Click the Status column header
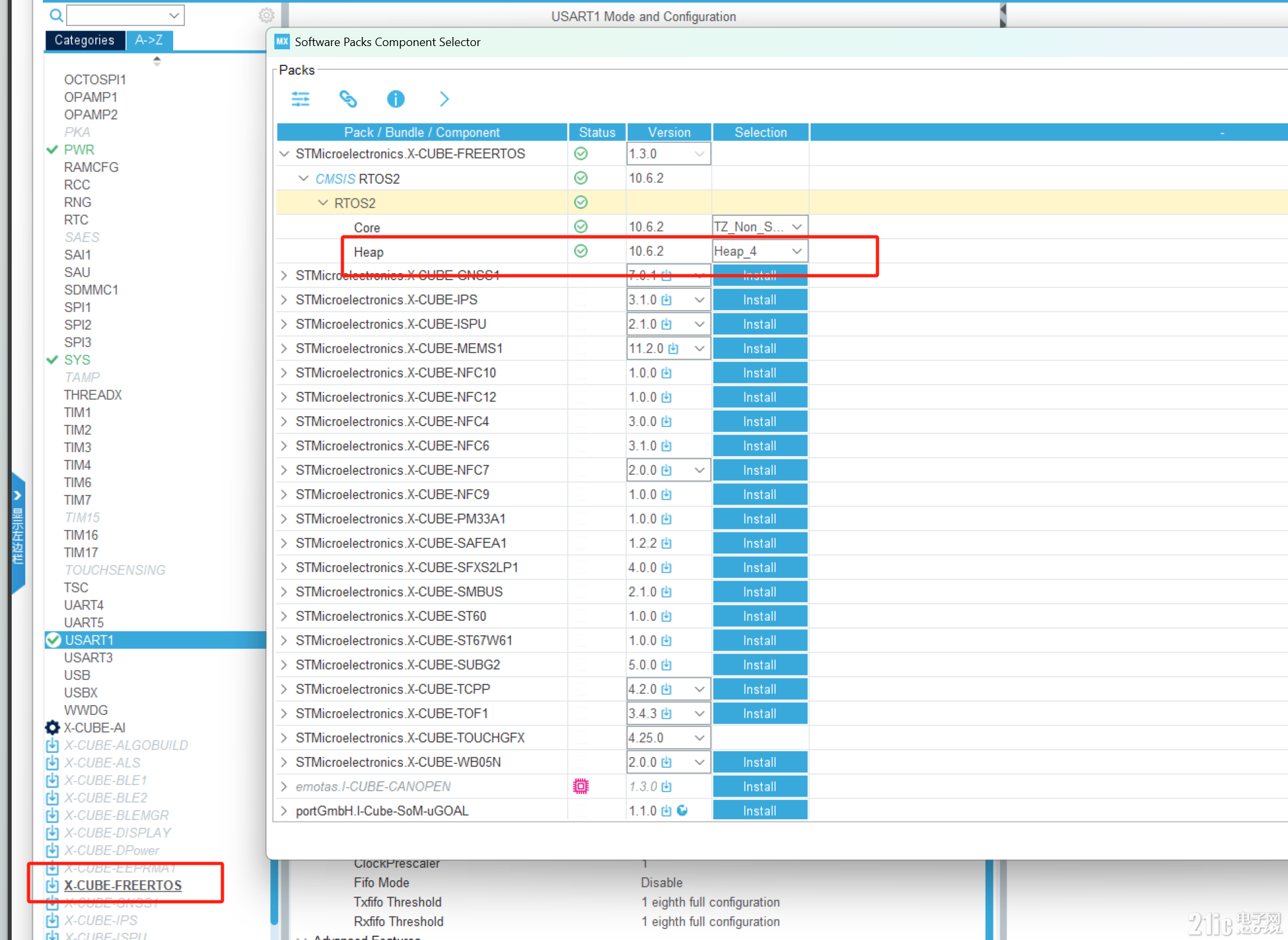1288x940 pixels. (x=597, y=132)
